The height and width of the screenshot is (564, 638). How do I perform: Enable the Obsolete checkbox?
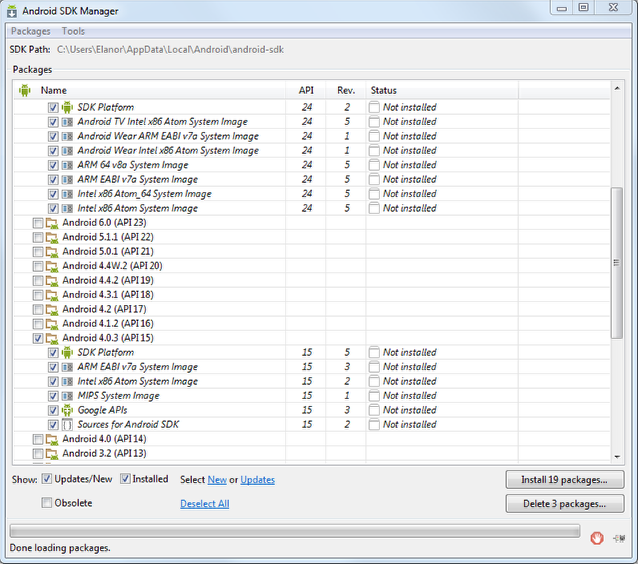(47, 503)
